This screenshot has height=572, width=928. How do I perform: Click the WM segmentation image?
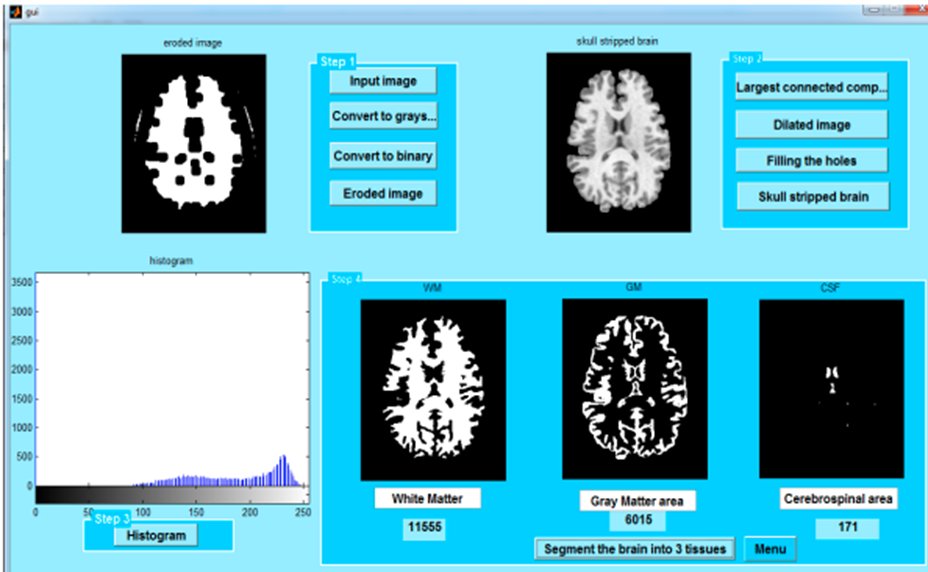tap(432, 390)
